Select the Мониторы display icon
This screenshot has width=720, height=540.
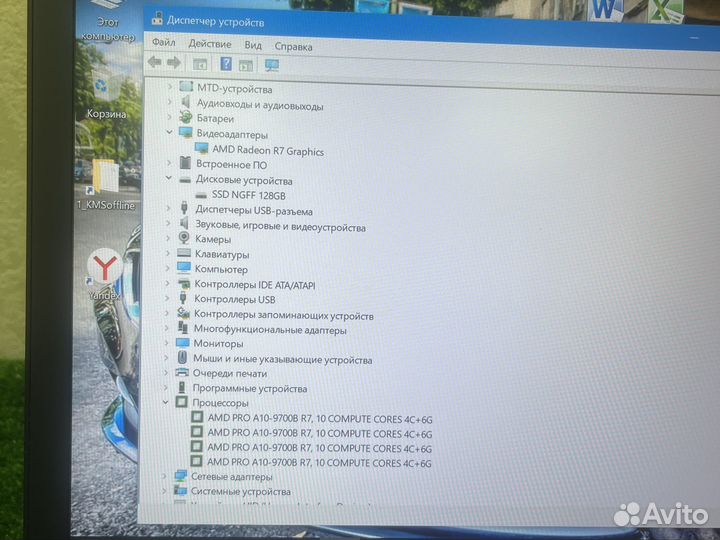tap(183, 343)
